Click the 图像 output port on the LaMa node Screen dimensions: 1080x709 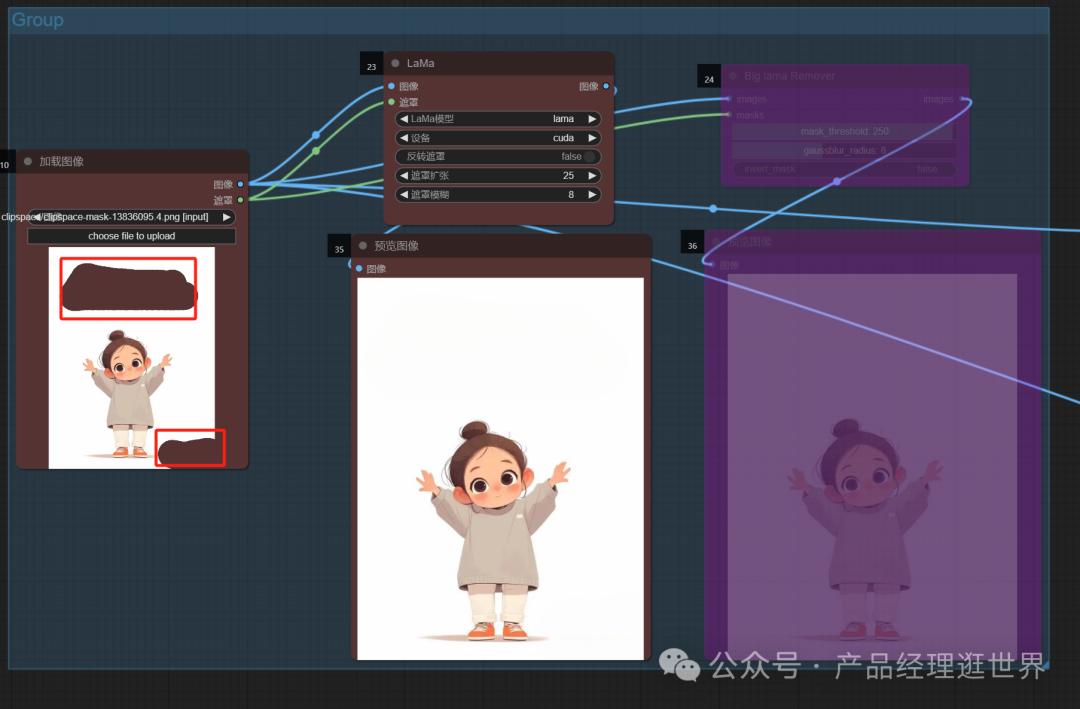coord(608,86)
